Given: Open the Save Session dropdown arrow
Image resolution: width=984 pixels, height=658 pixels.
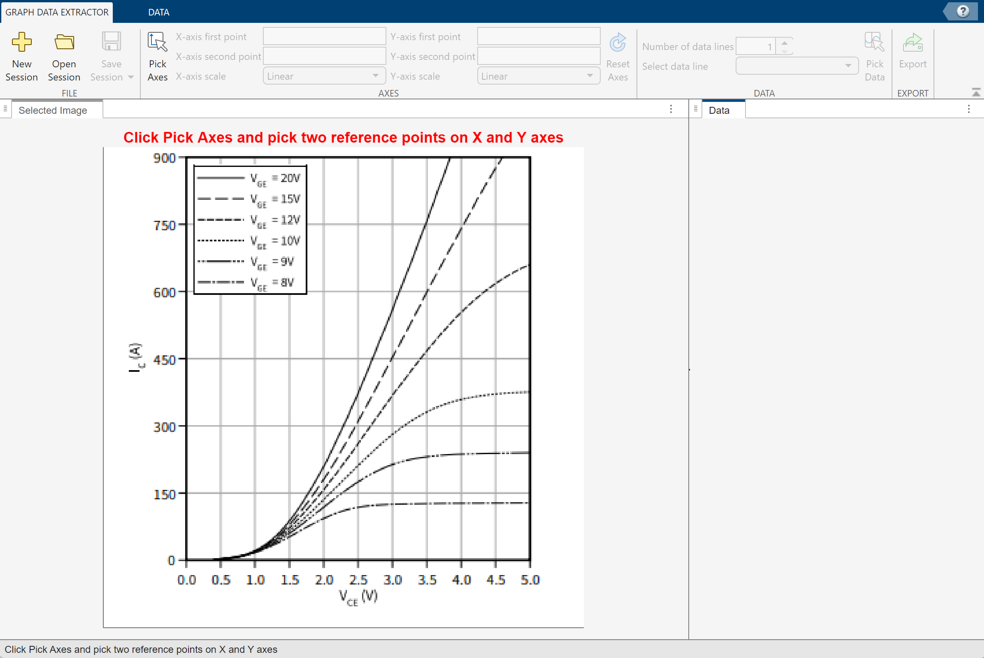Looking at the screenshot, I should pyautogui.click(x=129, y=77).
